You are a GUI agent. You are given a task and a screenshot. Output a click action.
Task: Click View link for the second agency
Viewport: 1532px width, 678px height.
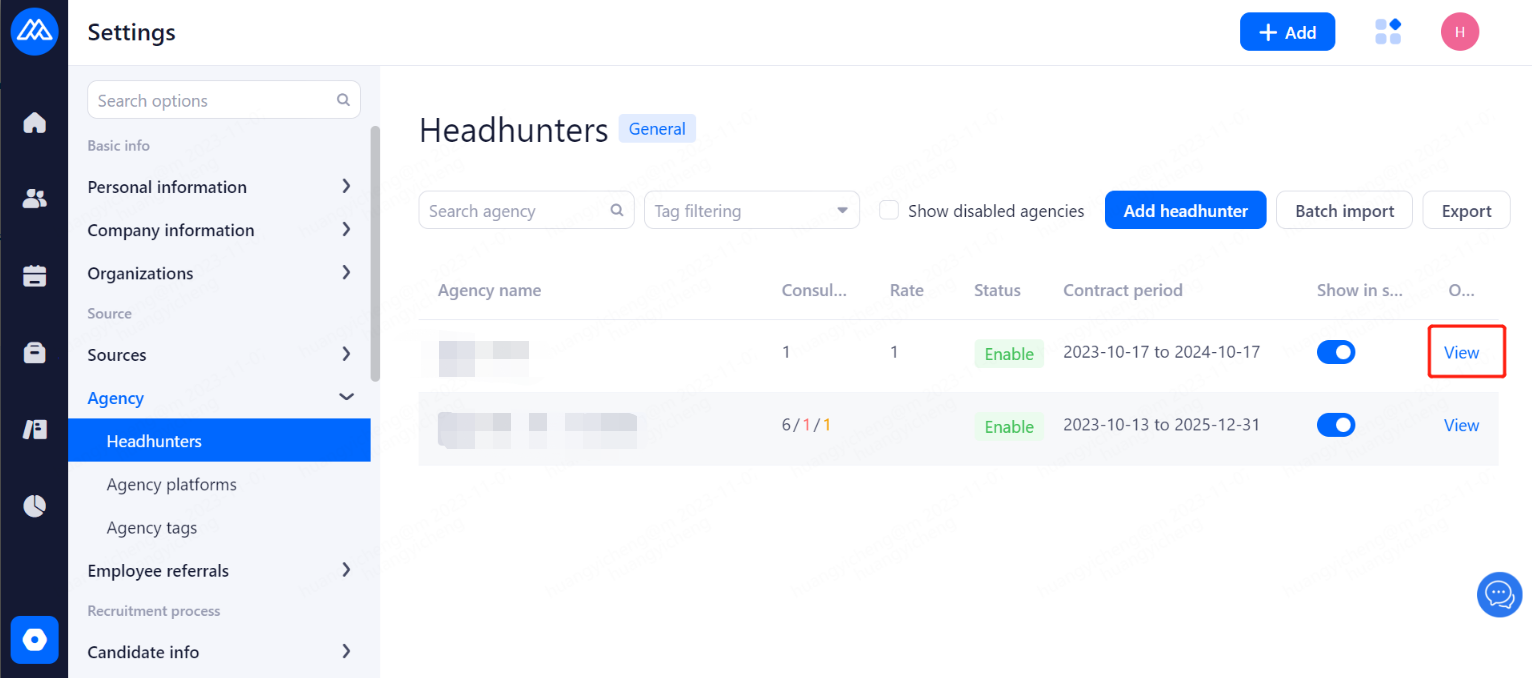click(1461, 425)
